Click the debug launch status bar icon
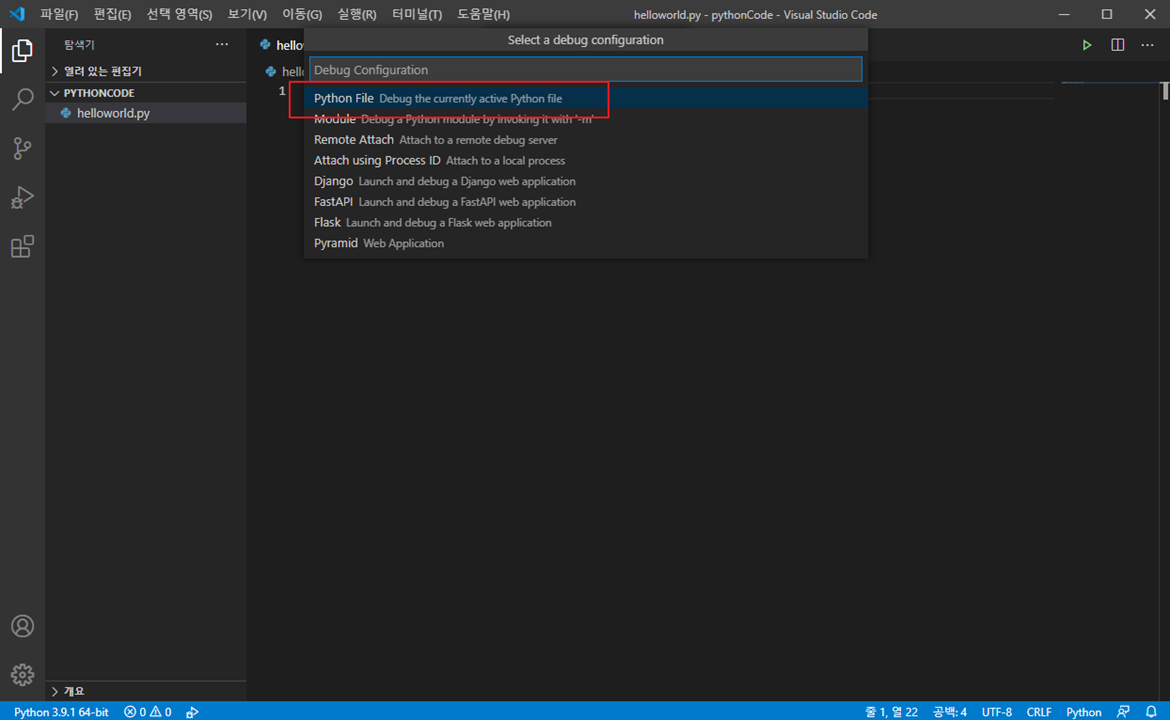Image resolution: width=1170 pixels, height=720 pixels. 193,712
